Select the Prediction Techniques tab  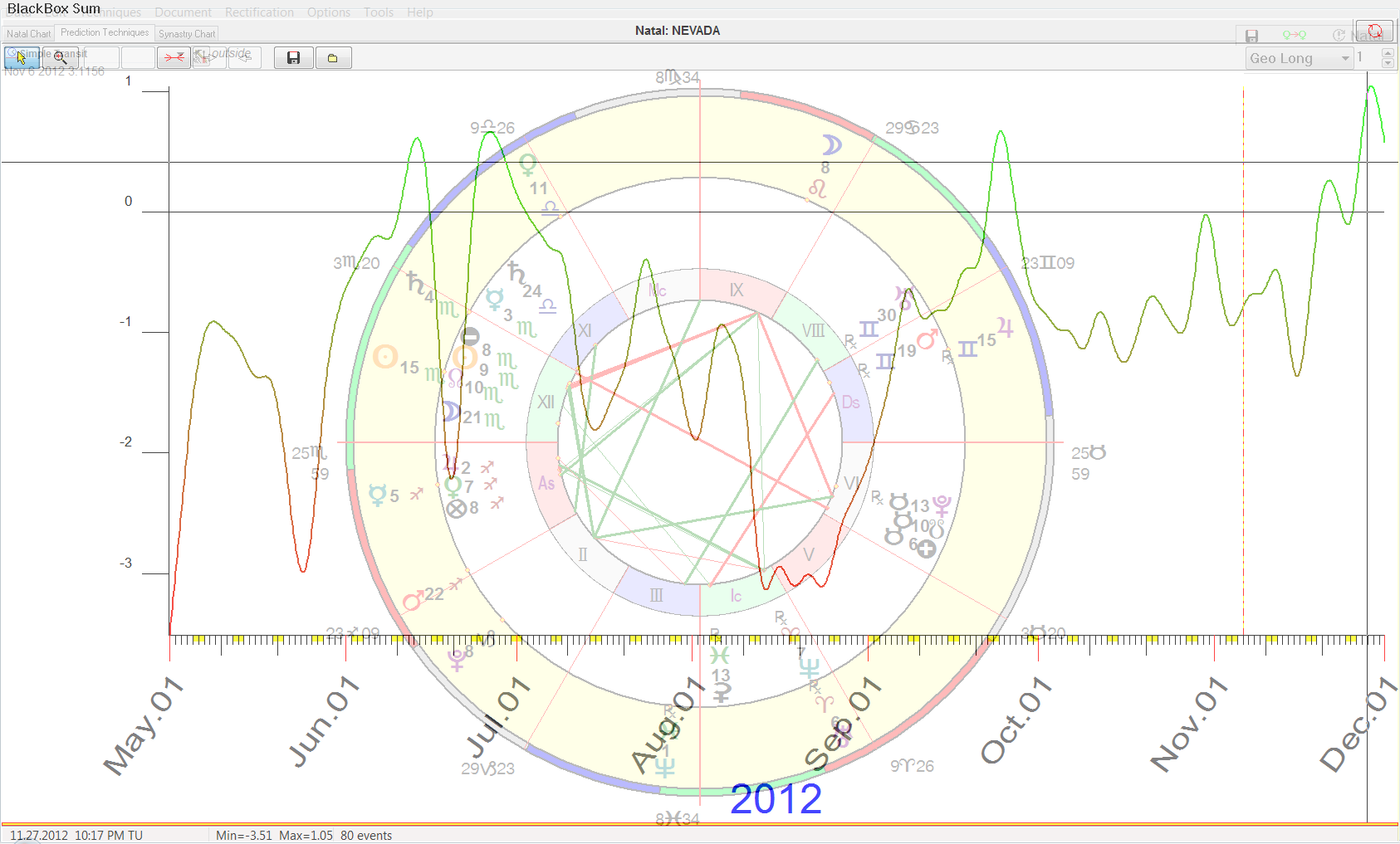[x=105, y=32]
